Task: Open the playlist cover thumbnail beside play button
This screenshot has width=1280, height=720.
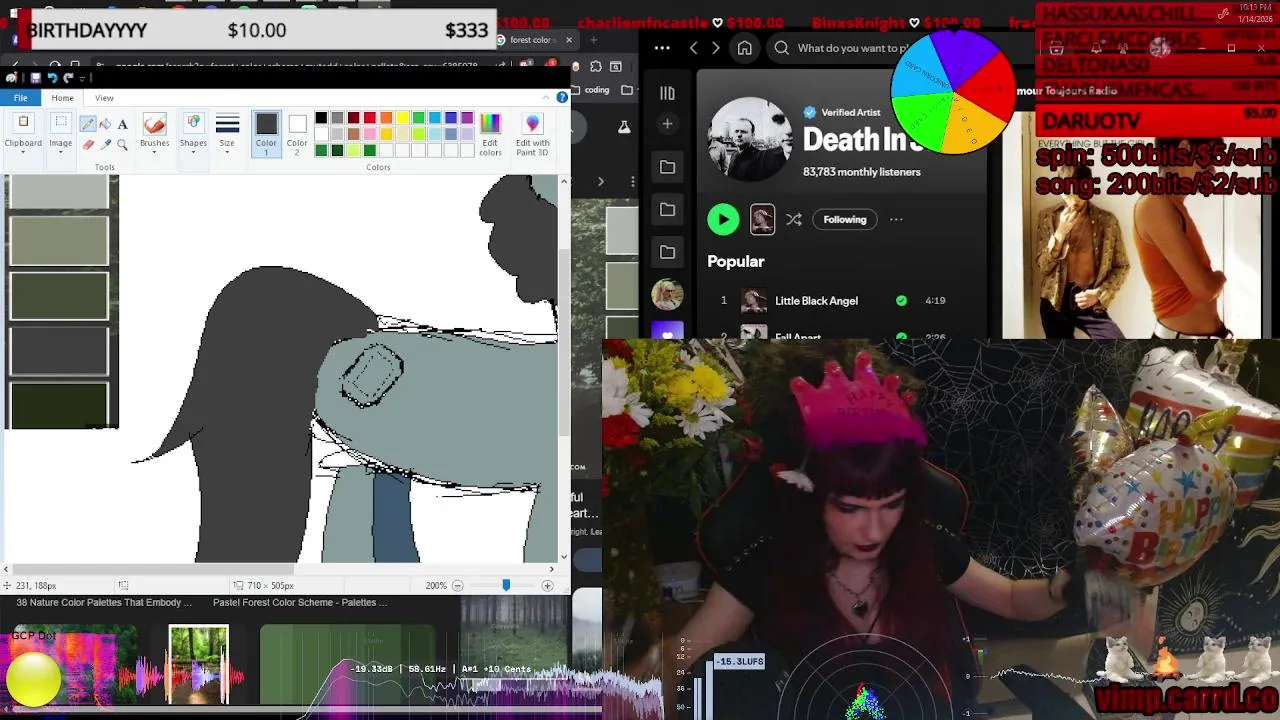Action: coord(762,219)
